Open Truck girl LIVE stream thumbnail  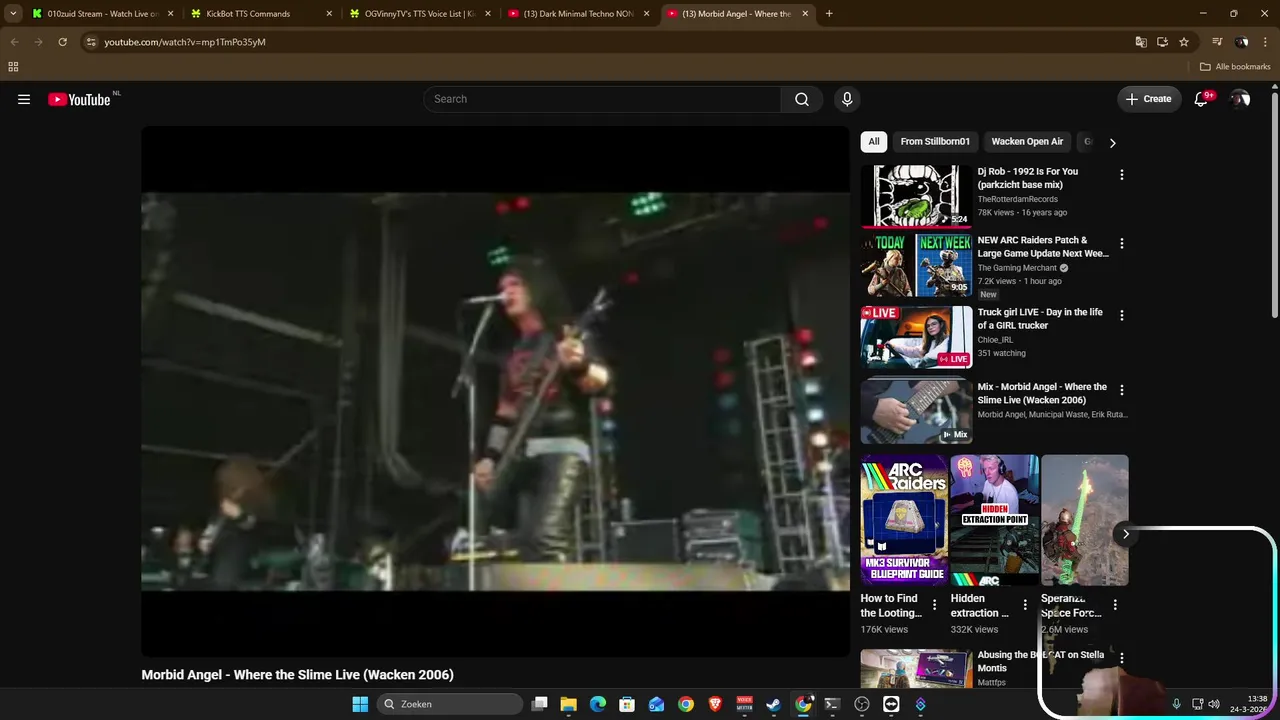916,337
